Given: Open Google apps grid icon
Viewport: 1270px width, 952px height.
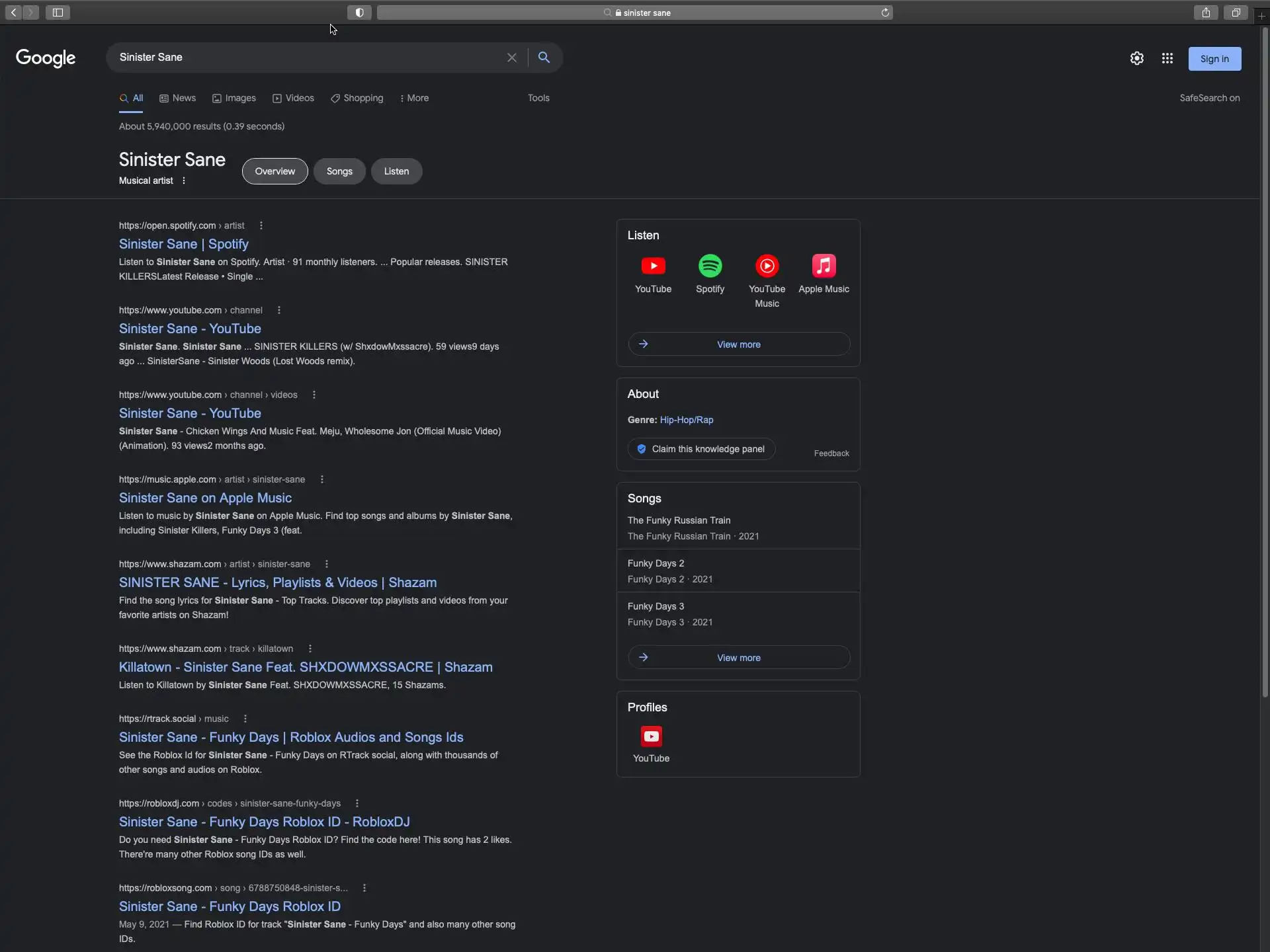Looking at the screenshot, I should [1167, 58].
